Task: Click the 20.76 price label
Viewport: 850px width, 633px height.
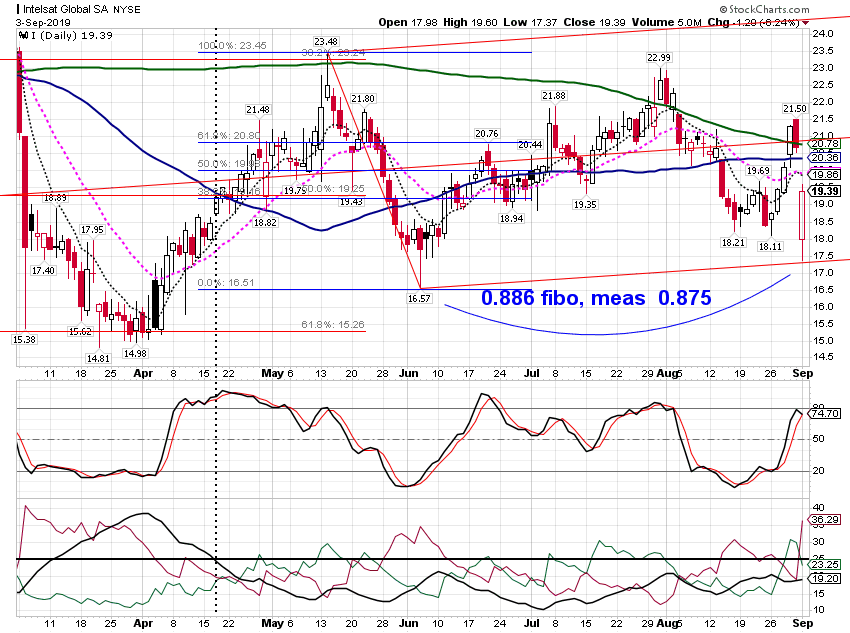Action: pos(486,133)
